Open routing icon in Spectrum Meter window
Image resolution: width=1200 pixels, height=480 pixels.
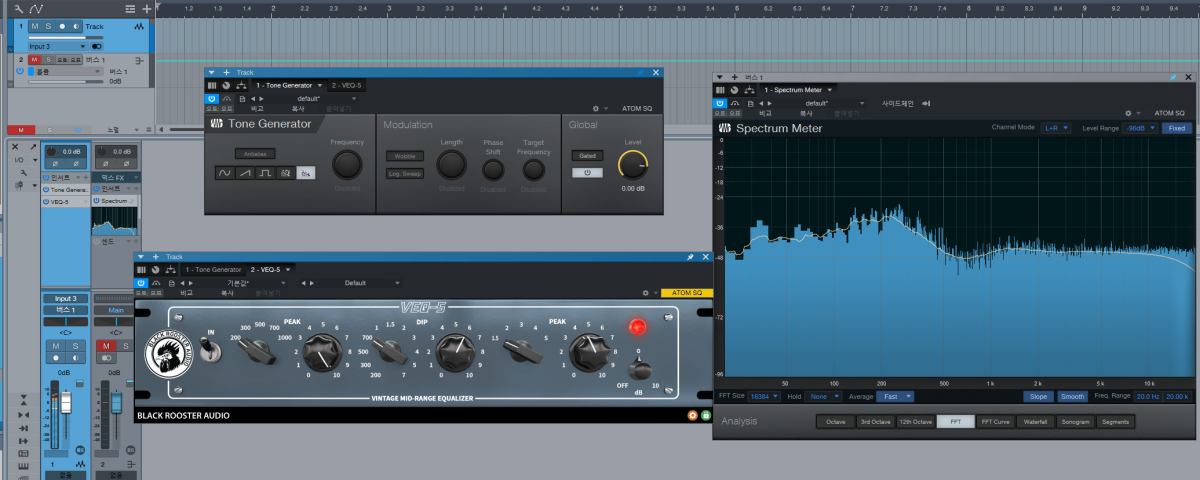pos(748,90)
